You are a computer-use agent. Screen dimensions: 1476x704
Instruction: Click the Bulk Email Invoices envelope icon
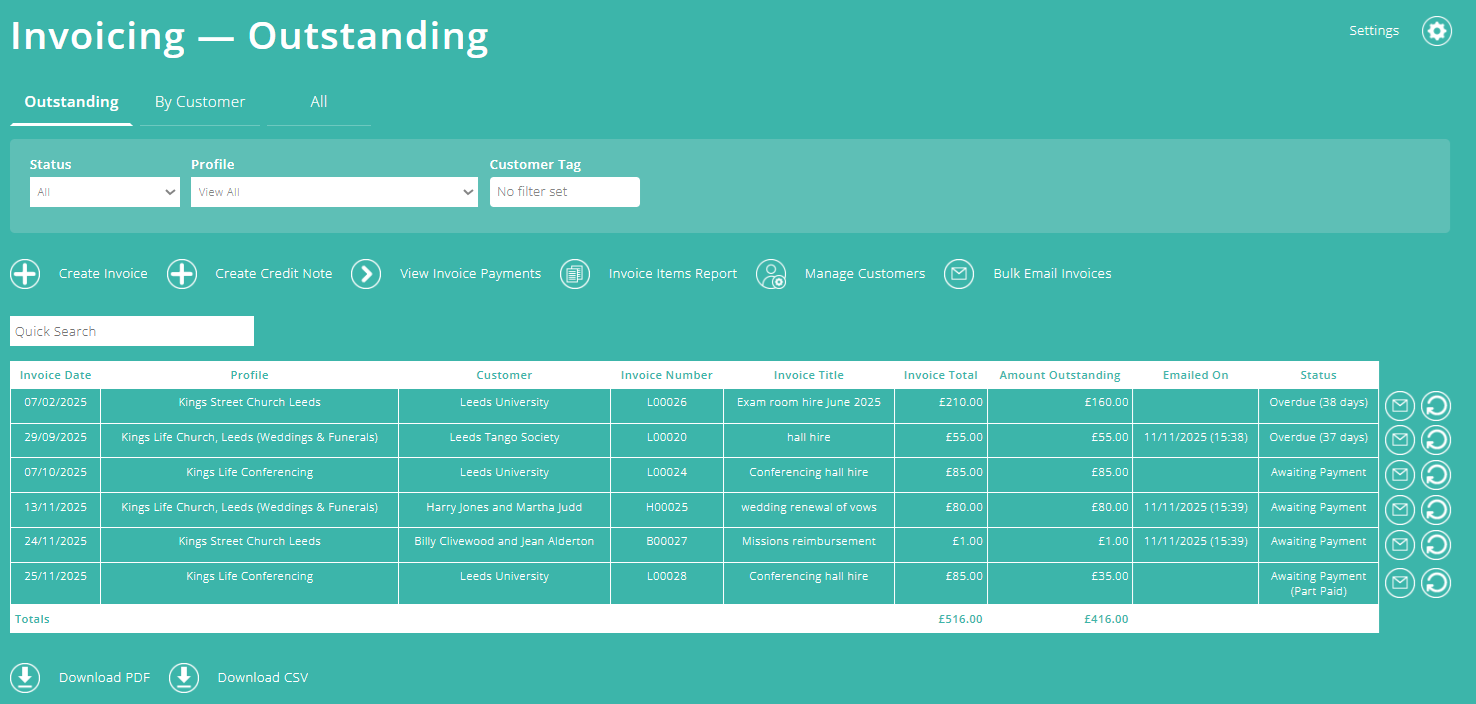click(958, 274)
